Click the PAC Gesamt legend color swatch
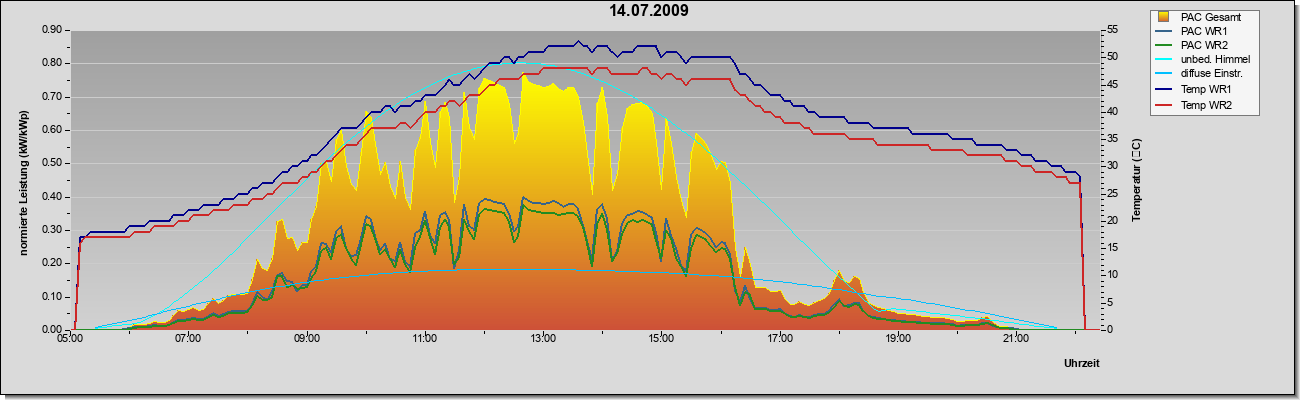Screen dimensions: 1300x400 1164,17
